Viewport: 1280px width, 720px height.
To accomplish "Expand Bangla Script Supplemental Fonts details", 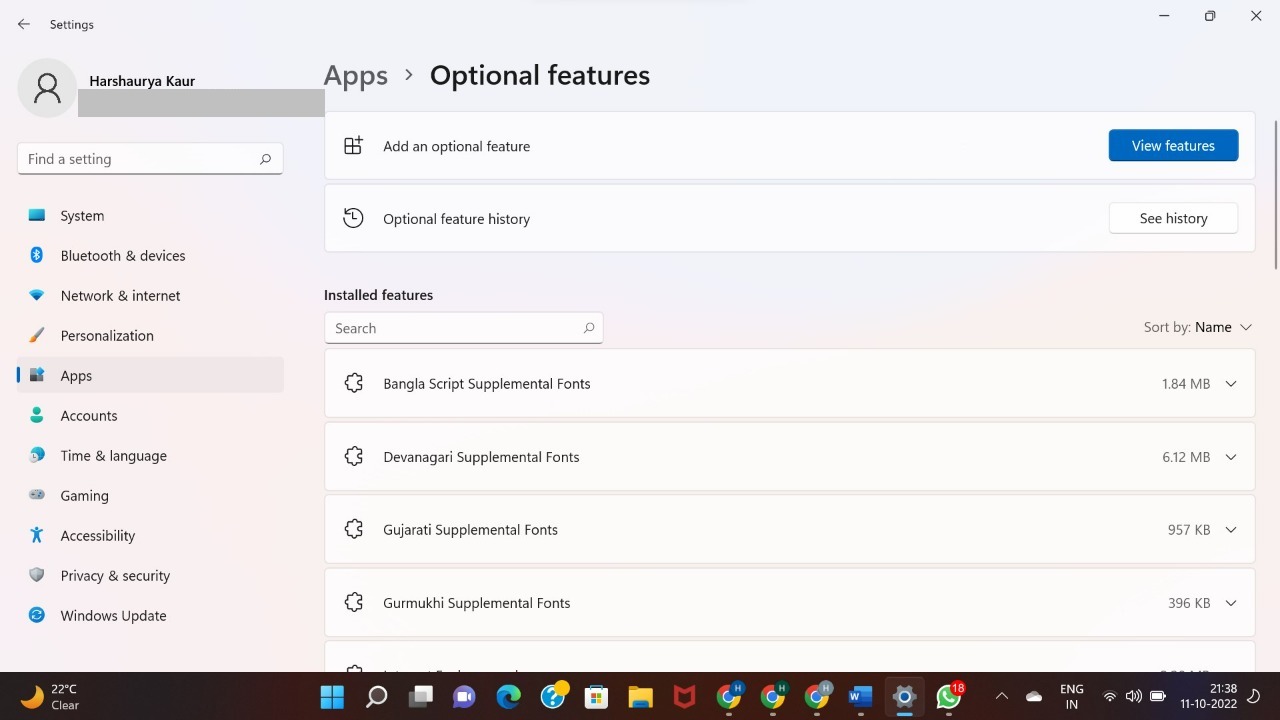I will pyautogui.click(x=1230, y=383).
